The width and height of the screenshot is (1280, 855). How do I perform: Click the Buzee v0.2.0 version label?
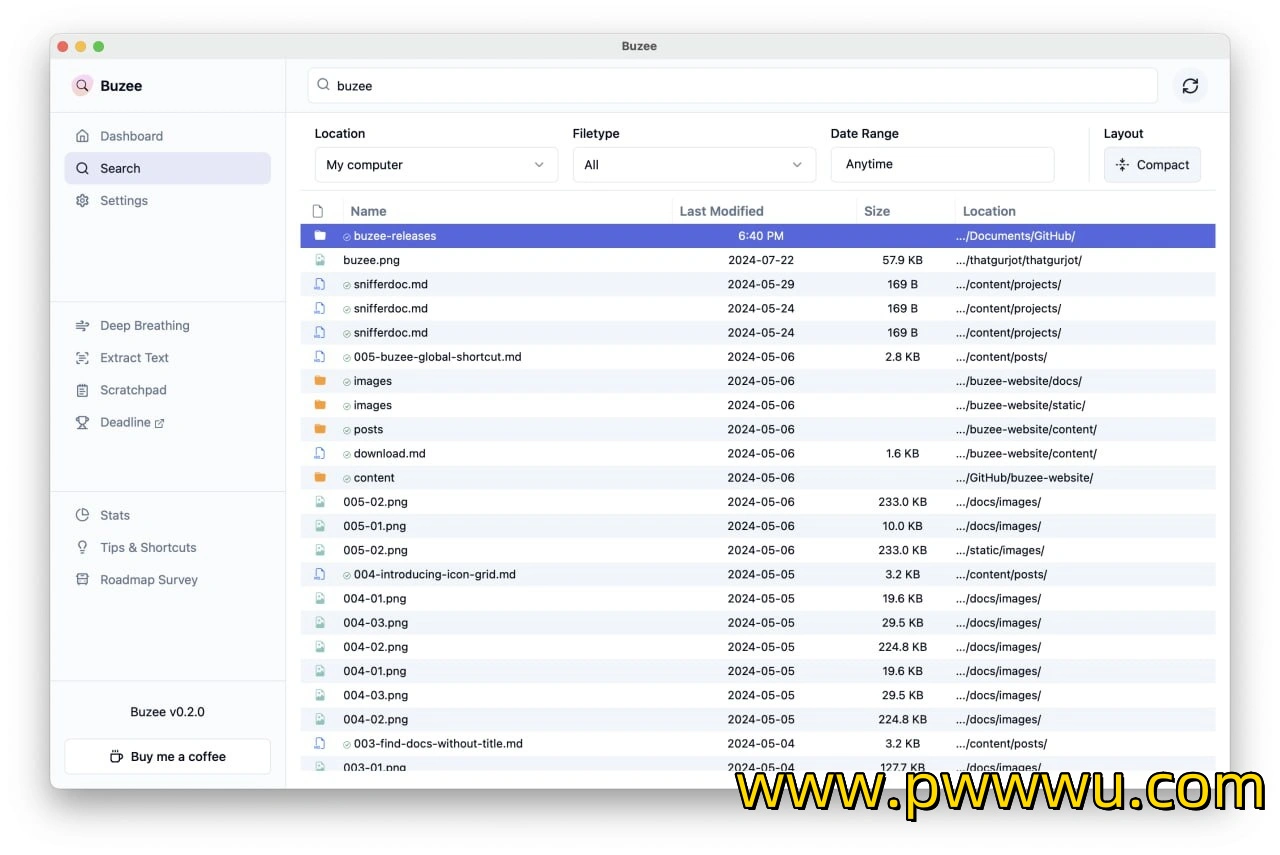[167, 712]
